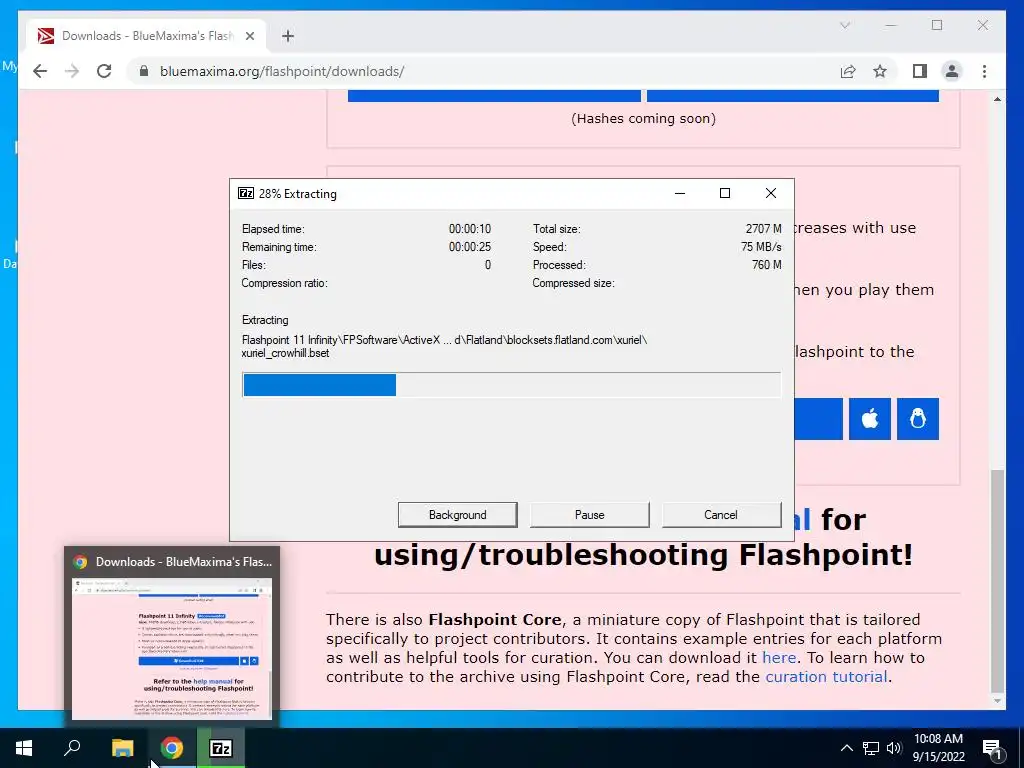Screen dimensions: 1024x768
Task: Open the Flashpoint Core 'here' link
Action: [x=779, y=658]
